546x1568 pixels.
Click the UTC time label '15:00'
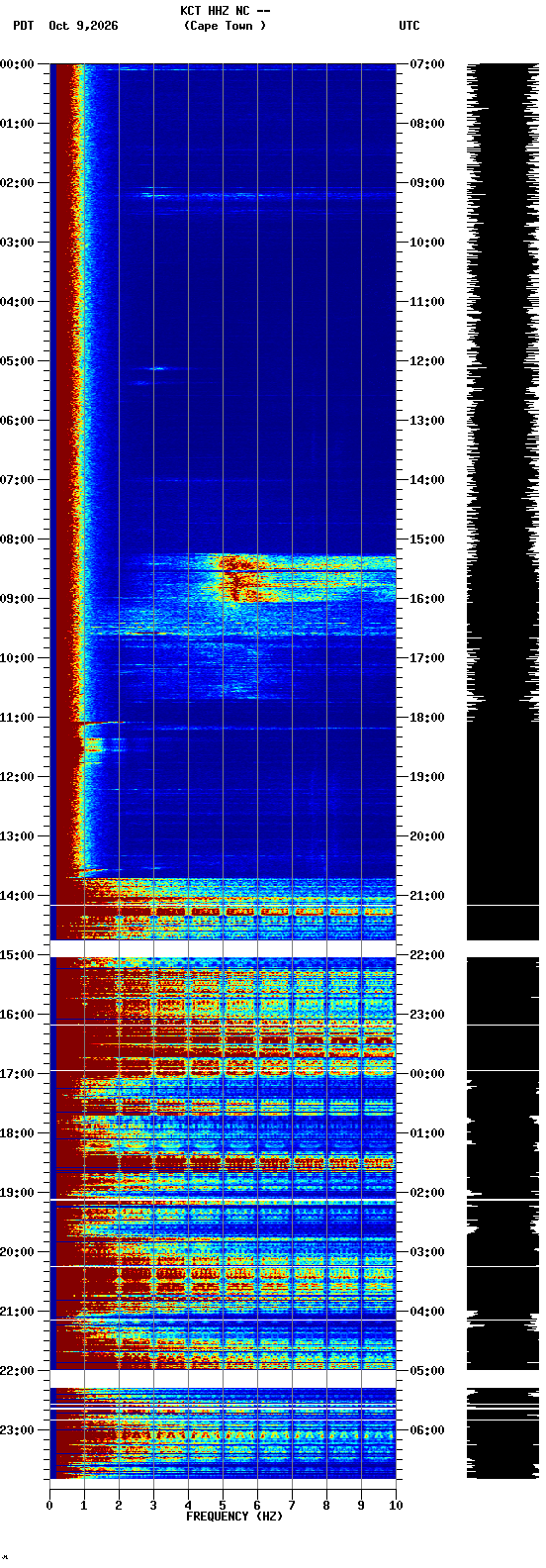point(427,539)
